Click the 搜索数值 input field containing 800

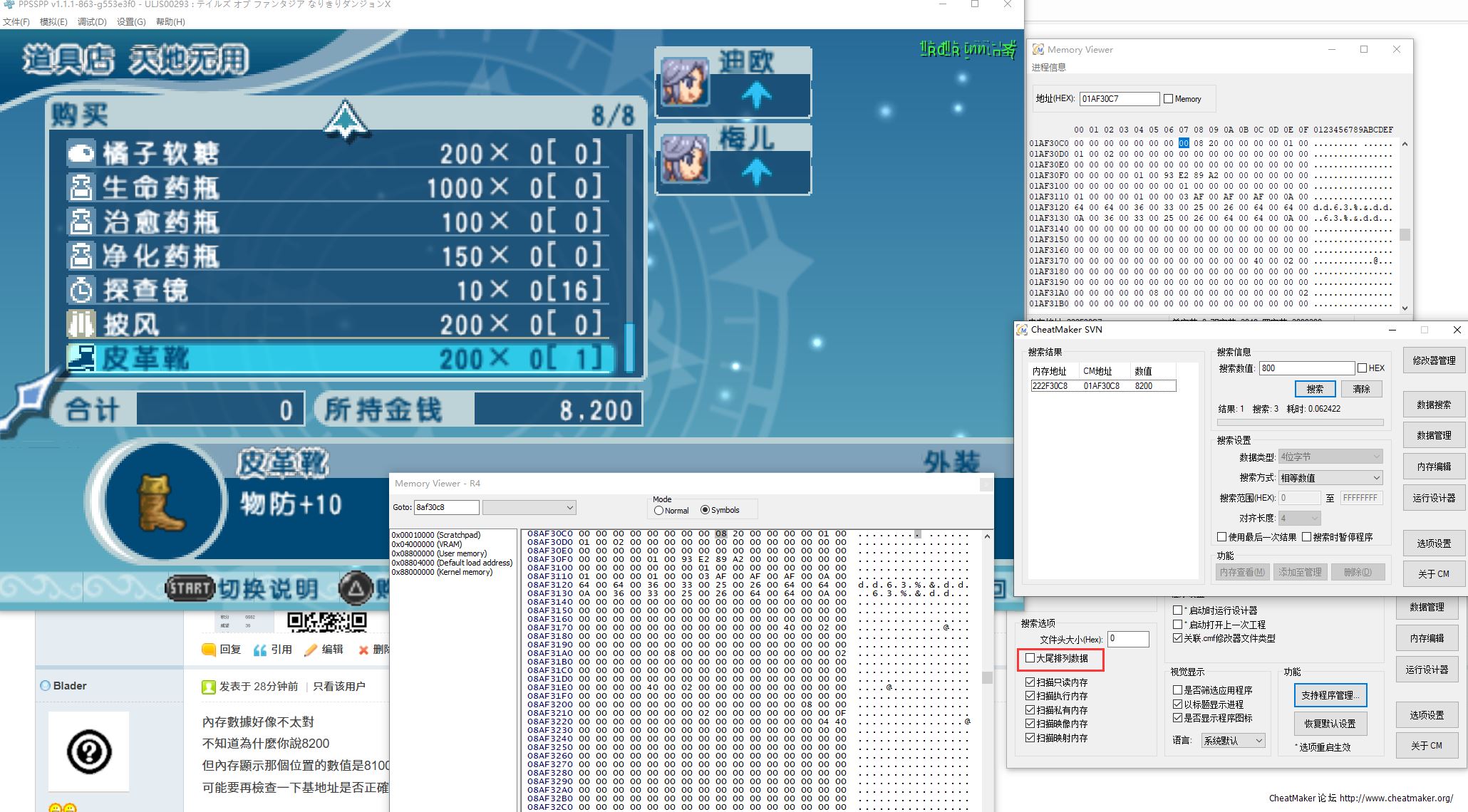point(1306,368)
